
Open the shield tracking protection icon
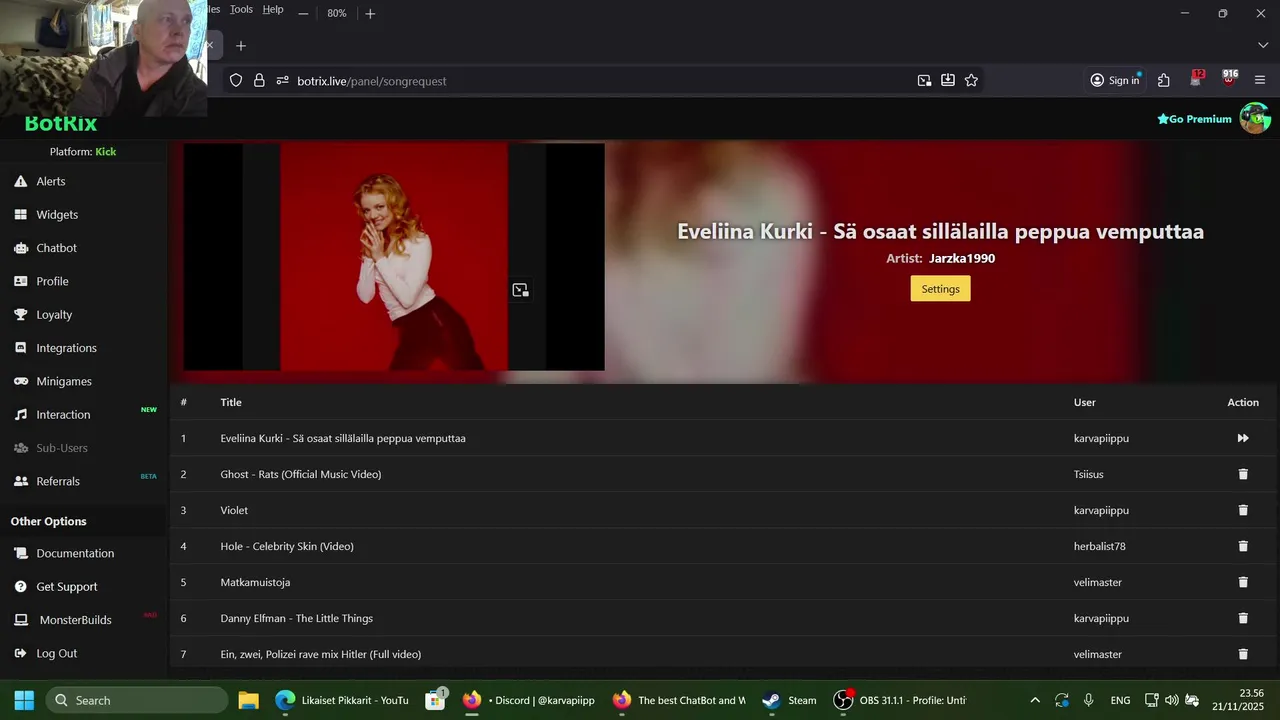(236, 81)
